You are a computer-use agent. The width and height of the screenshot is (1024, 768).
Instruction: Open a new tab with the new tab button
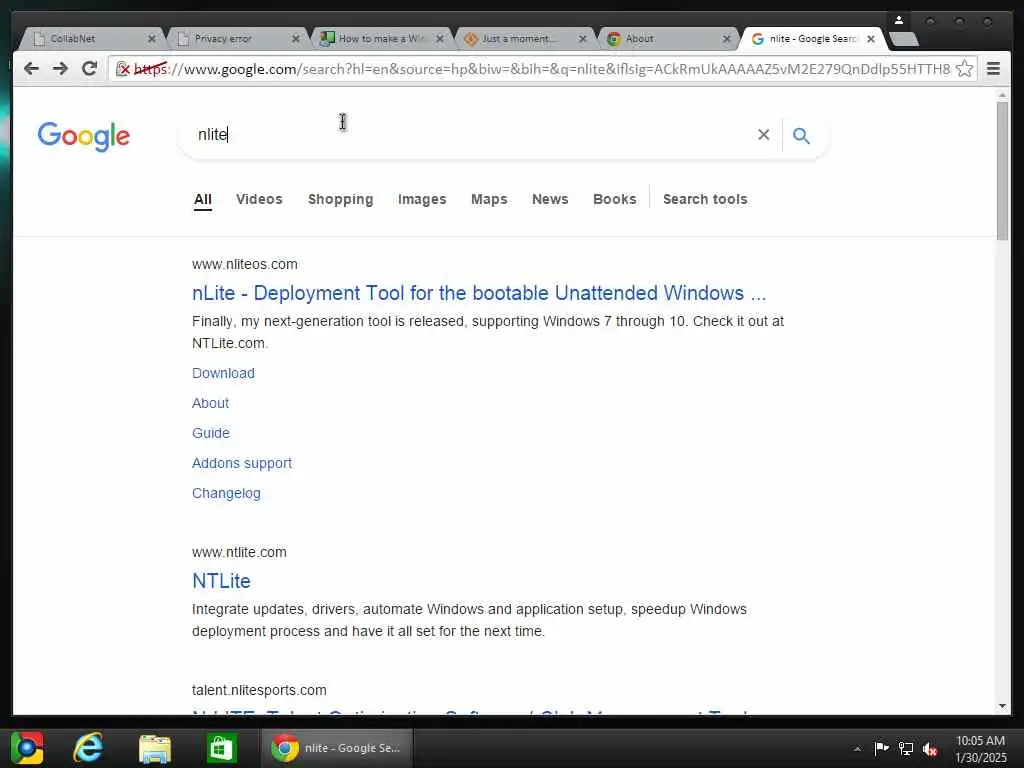point(904,40)
